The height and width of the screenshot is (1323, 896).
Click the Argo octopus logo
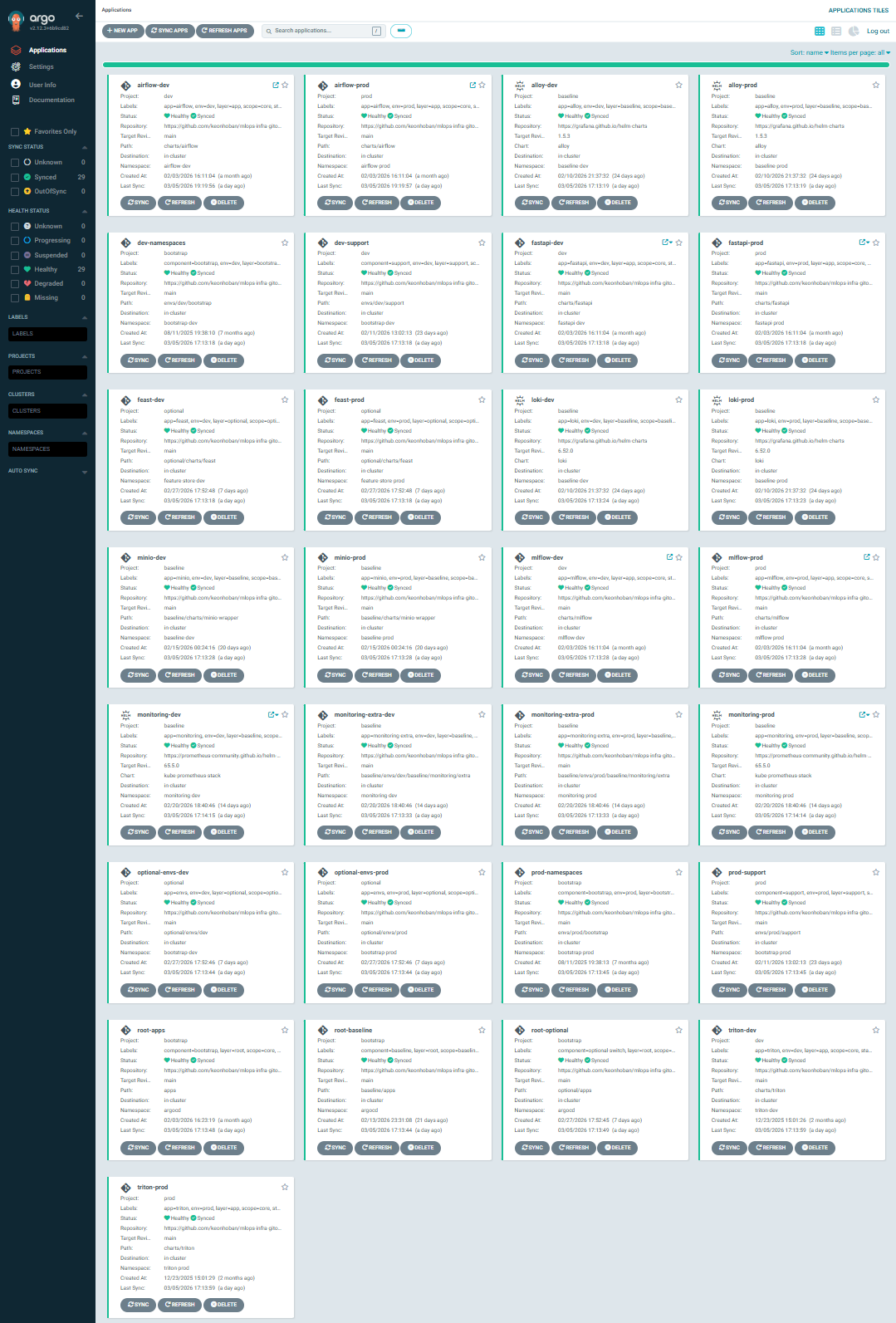pyautogui.click(x=16, y=19)
